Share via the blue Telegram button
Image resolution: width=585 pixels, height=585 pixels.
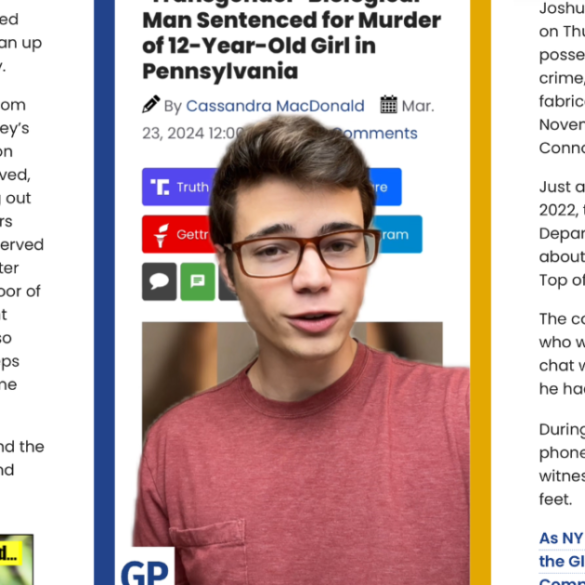[x=397, y=234]
